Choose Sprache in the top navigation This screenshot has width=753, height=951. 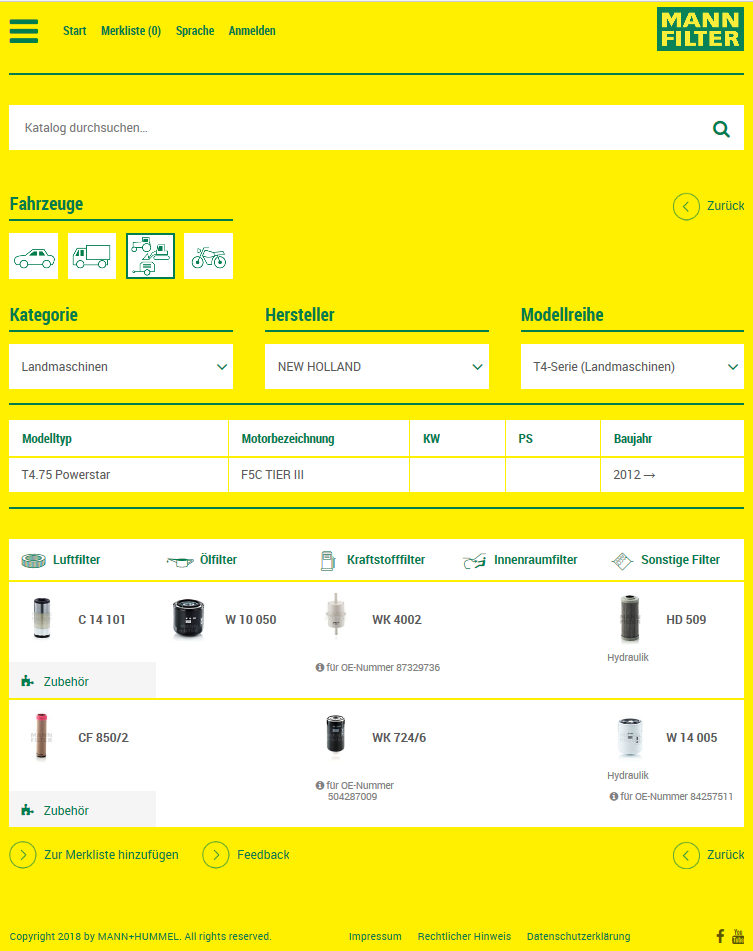point(195,31)
